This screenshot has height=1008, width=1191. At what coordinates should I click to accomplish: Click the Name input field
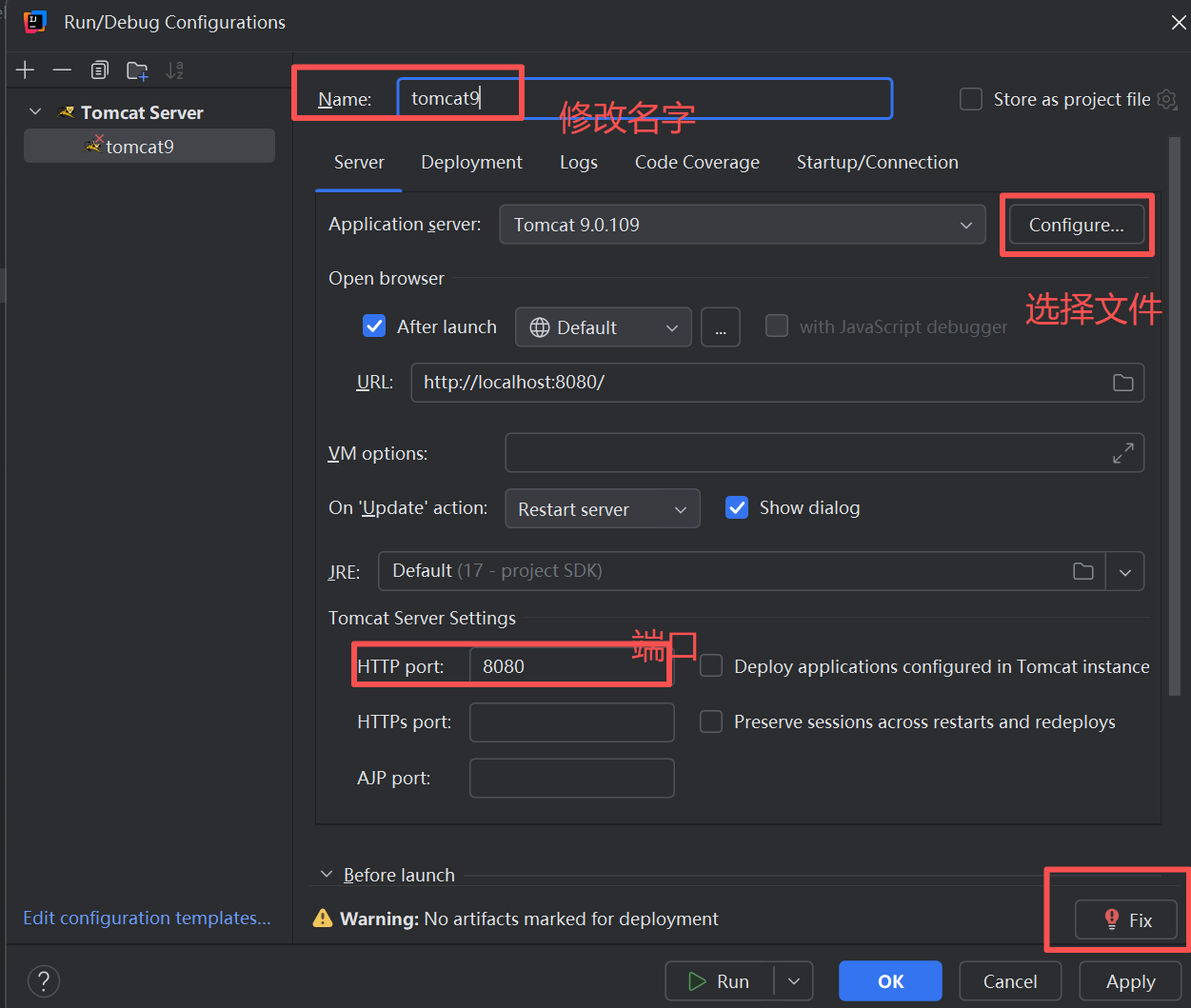[x=645, y=98]
